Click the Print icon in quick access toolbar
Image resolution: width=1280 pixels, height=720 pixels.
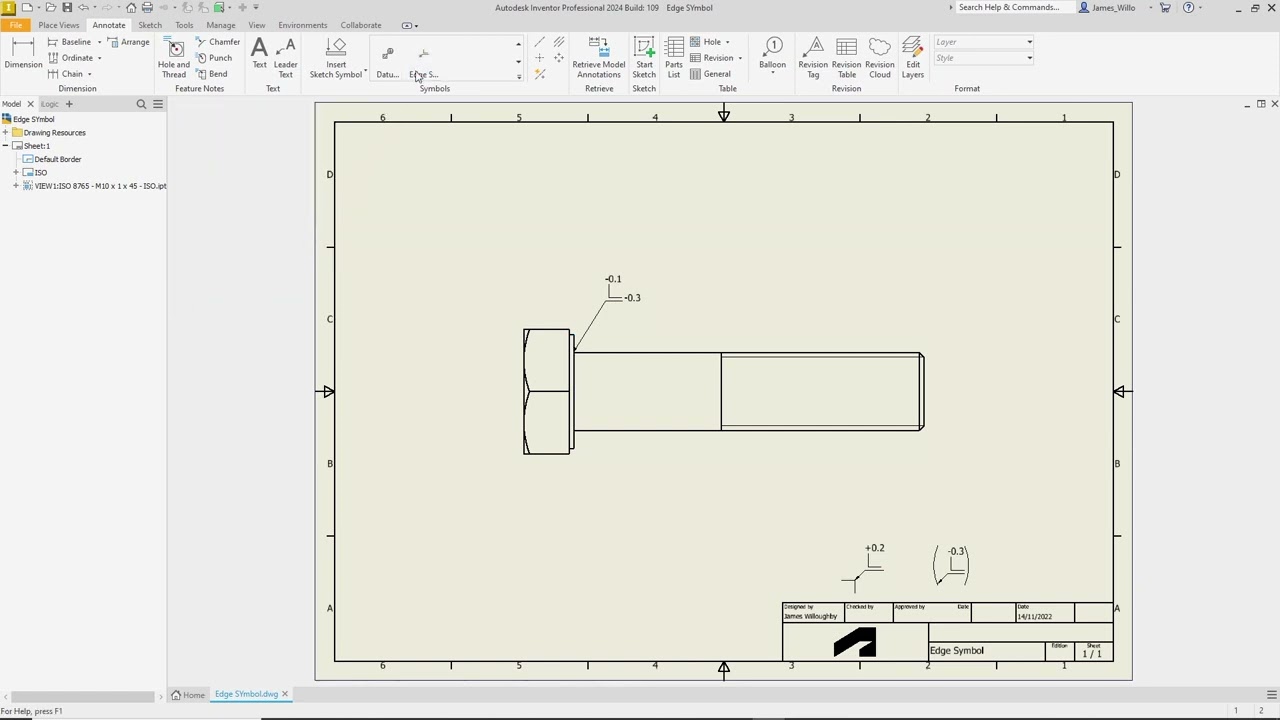click(x=147, y=7)
